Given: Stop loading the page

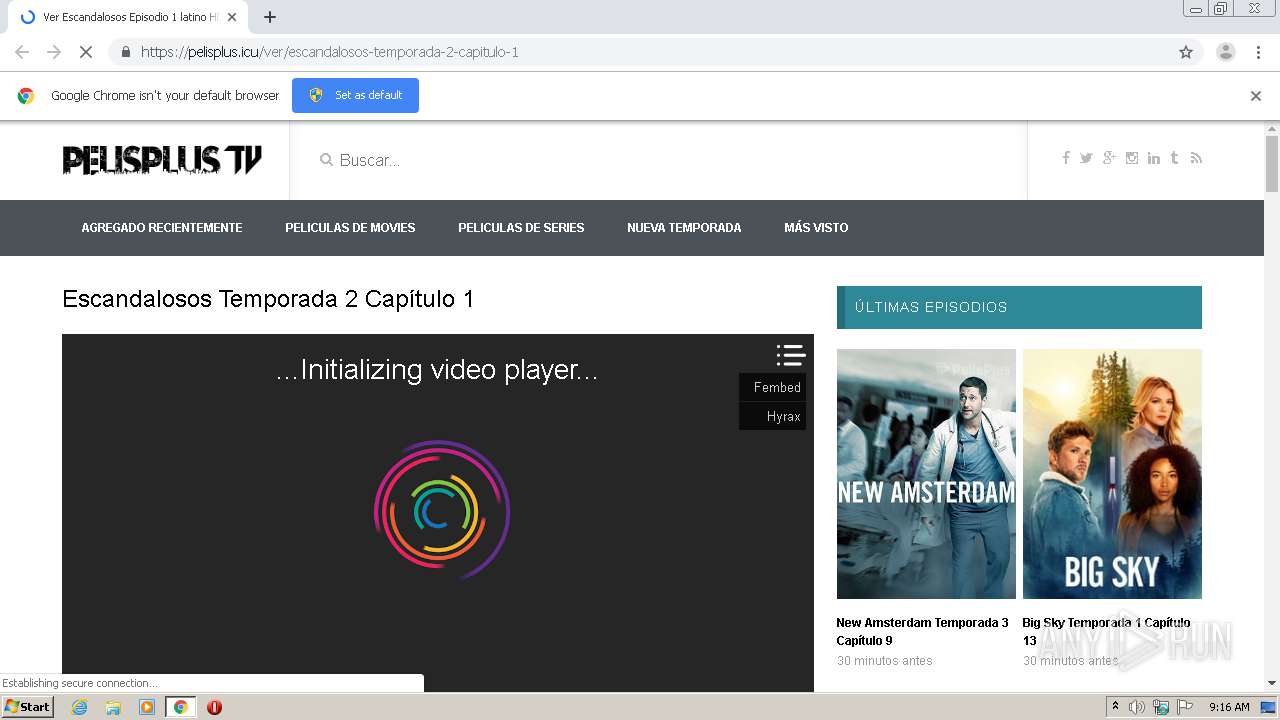Looking at the screenshot, I should tap(86, 52).
